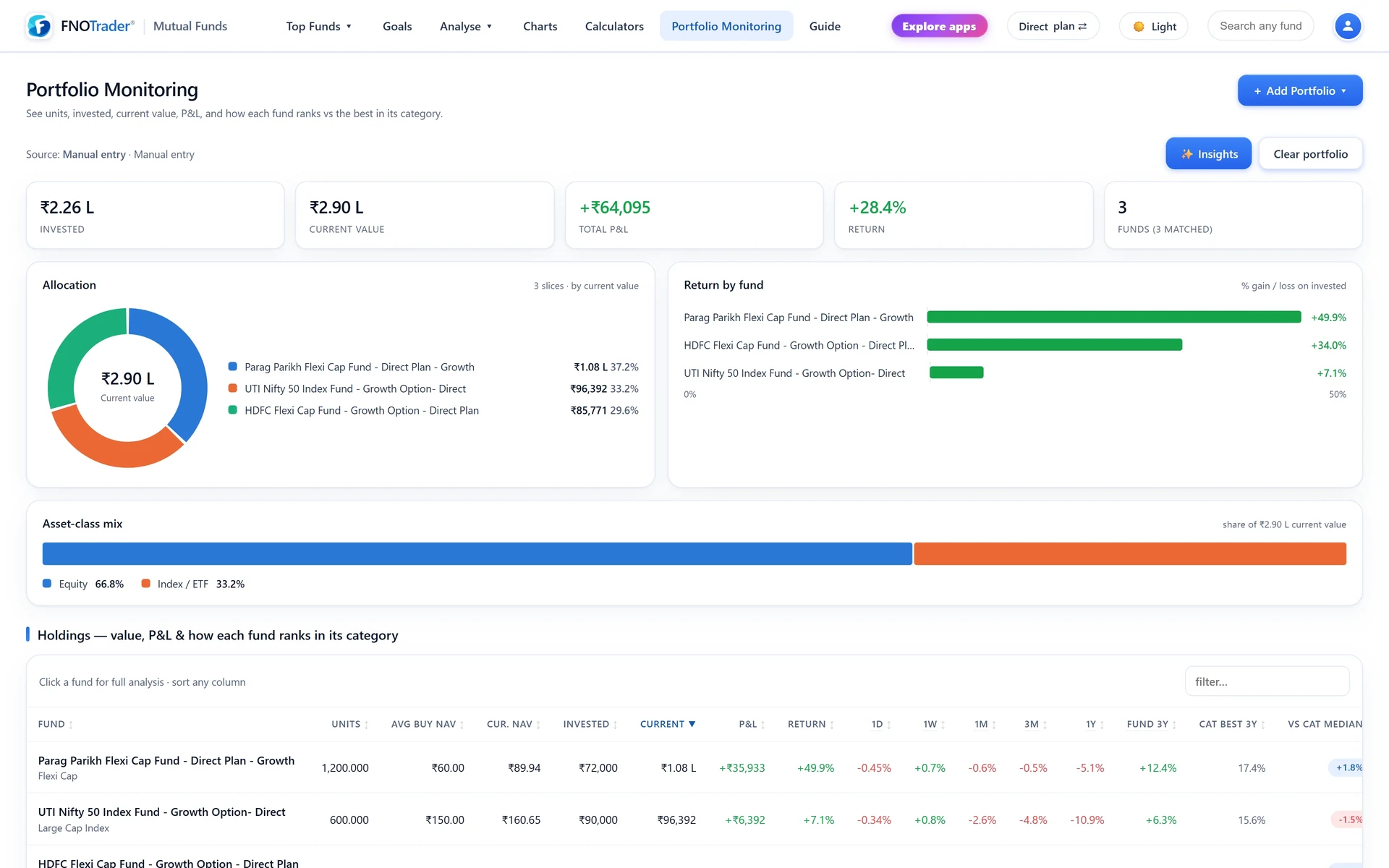Click the orange UTI Nifty allocation legend swatch
1389x868 pixels.
pyautogui.click(x=233, y=388)
